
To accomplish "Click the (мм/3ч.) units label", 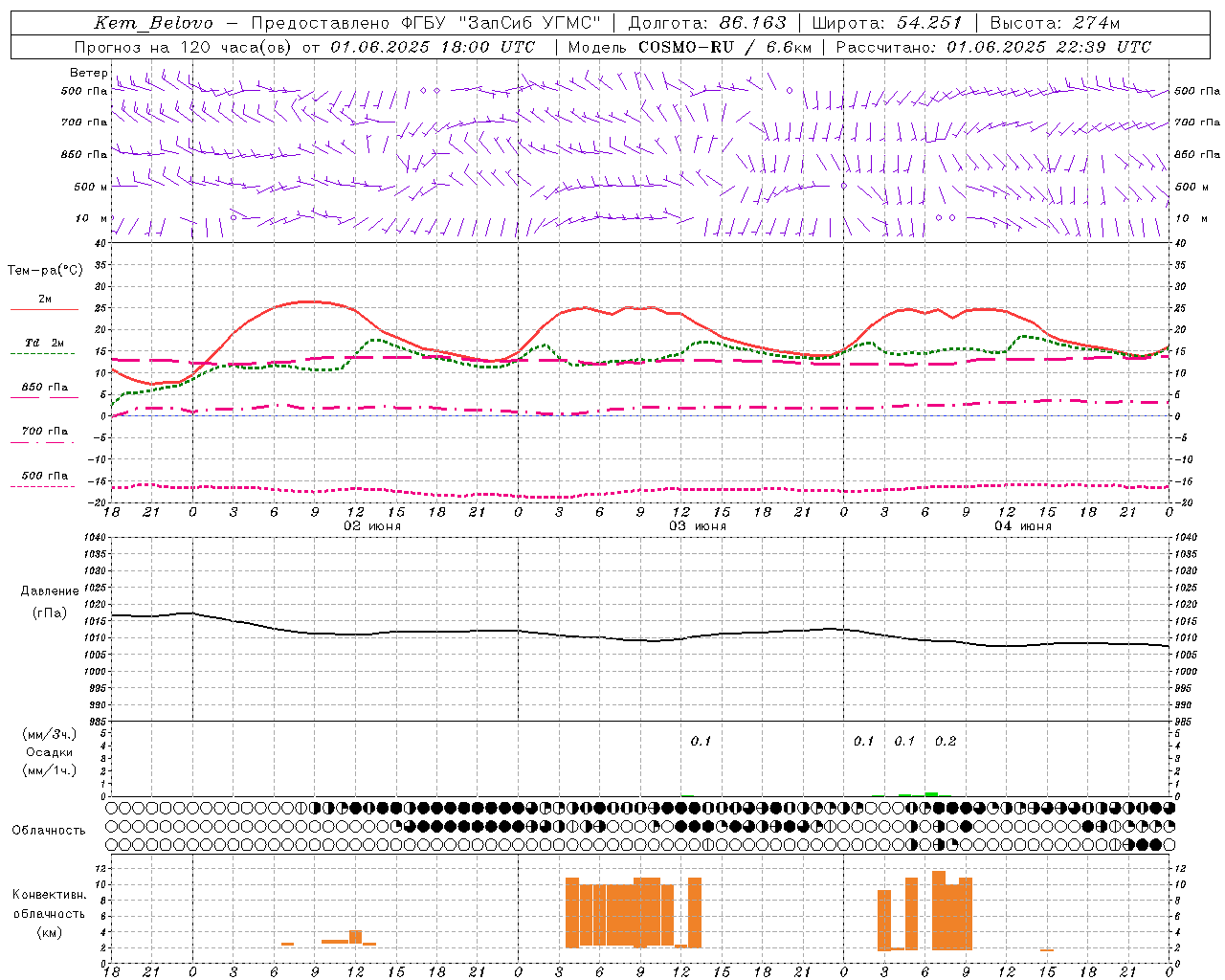I will (x=50, y=734).
